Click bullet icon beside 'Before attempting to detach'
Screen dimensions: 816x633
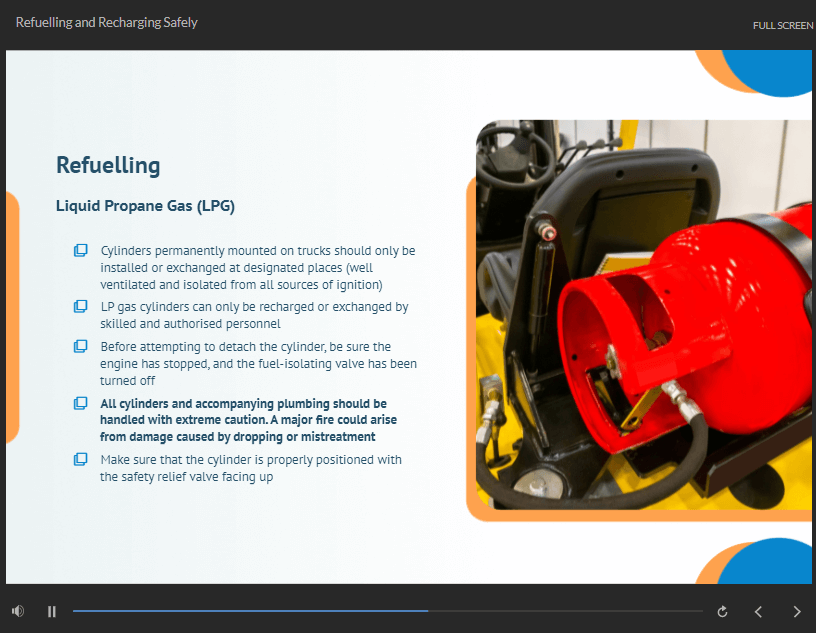[80, 346]
